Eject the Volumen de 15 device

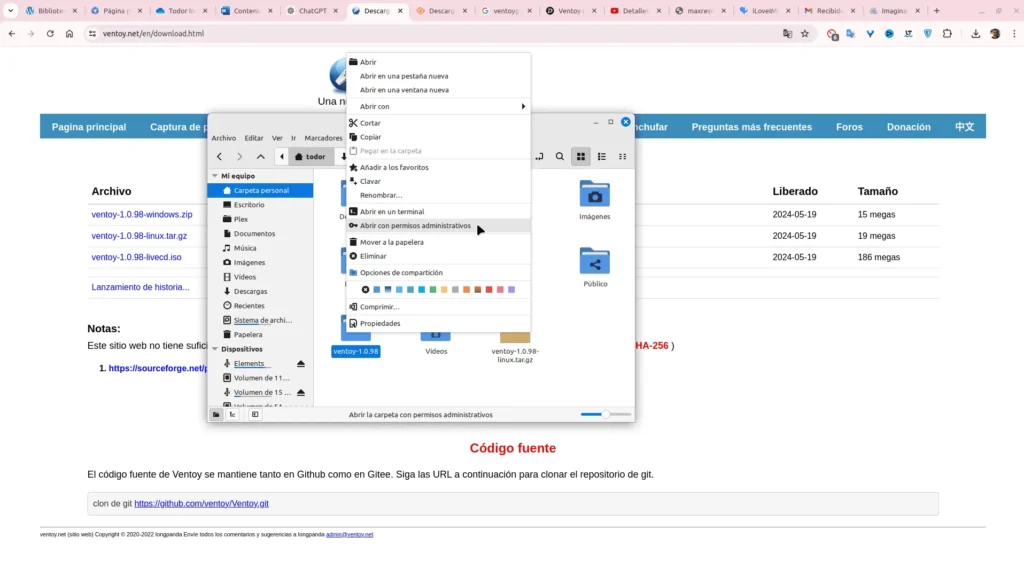[301, 392]
